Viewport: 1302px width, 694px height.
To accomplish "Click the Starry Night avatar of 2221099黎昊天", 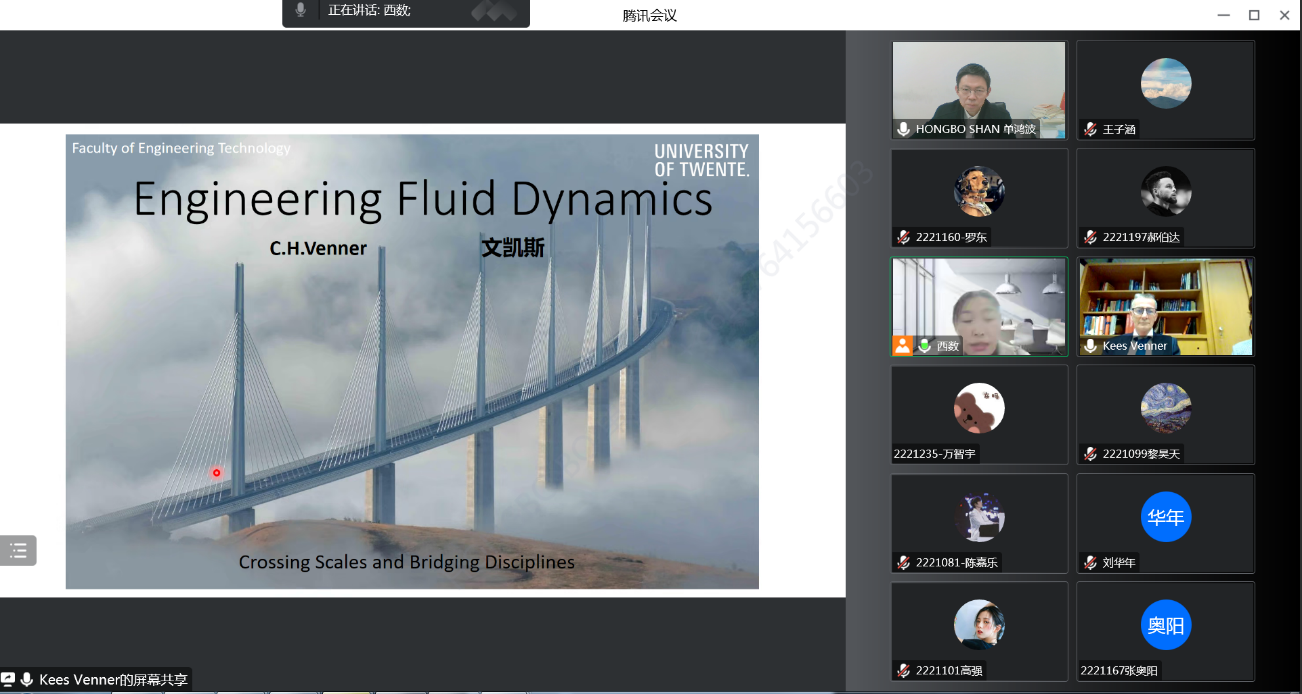I will pyautogui.click(x=1166, y=408).
